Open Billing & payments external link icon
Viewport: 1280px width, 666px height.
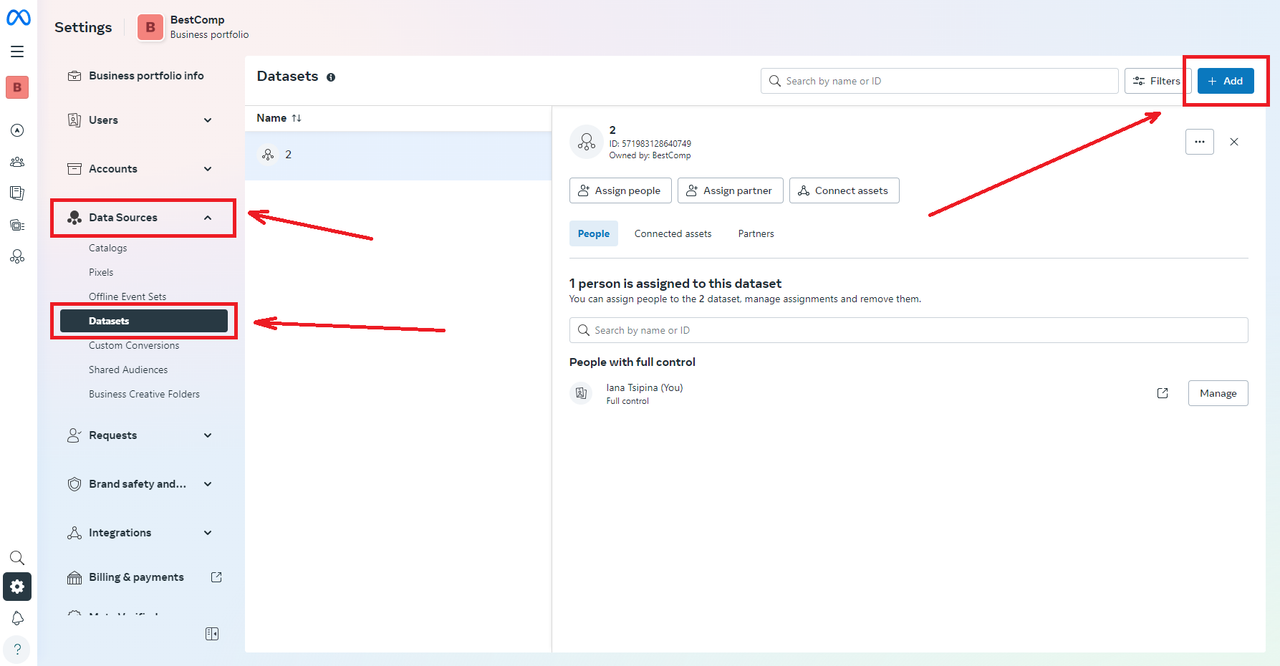point(217,577)
